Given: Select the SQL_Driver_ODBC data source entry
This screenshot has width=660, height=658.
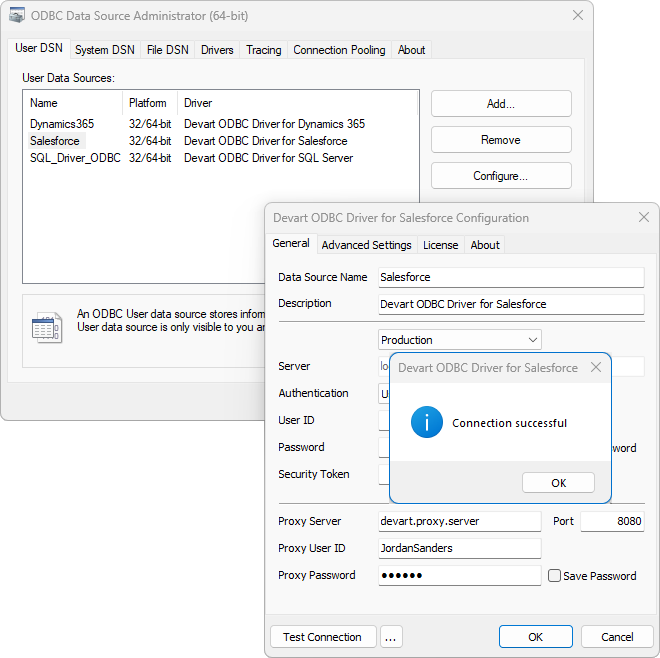Looking at the screenshot, I should point(75,158).
